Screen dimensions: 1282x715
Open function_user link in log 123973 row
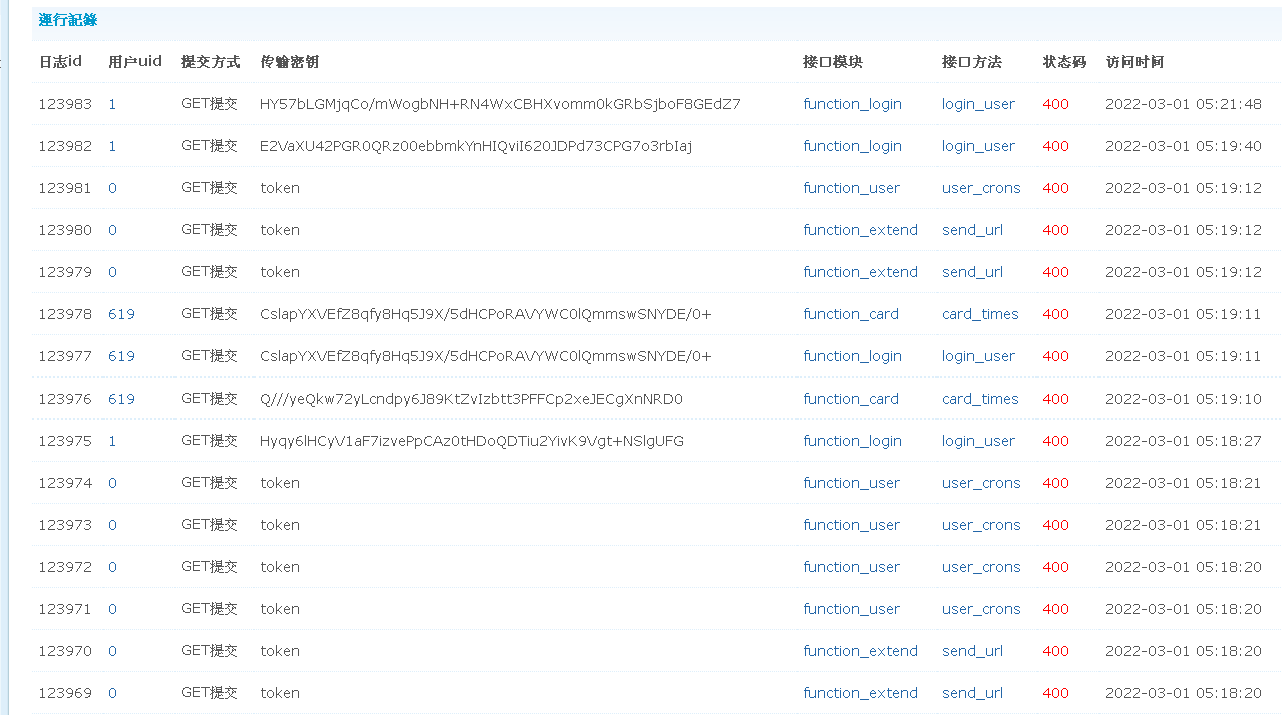[x=851, y=525]
